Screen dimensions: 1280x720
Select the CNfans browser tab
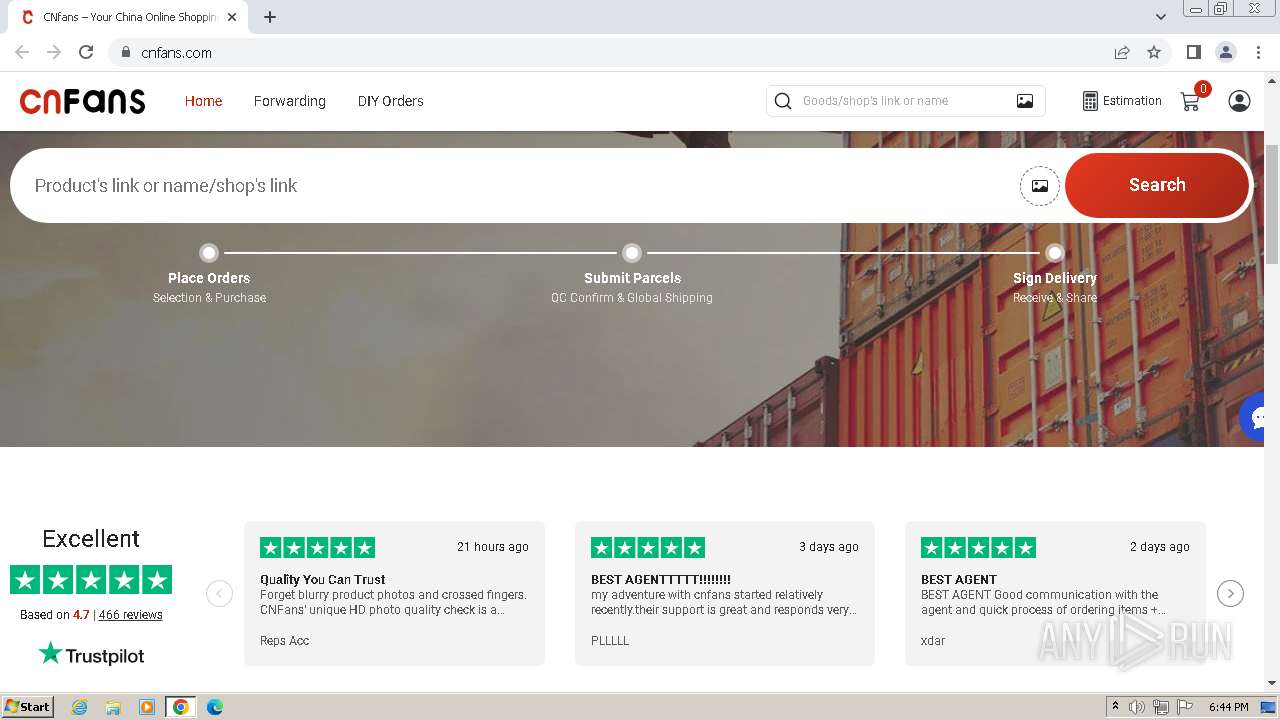click(x=128, y=17)
